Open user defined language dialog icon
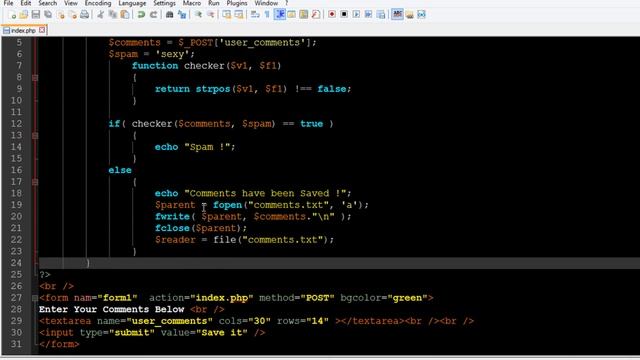The height and width of the screenshot is (360, 640). (291, 15)
